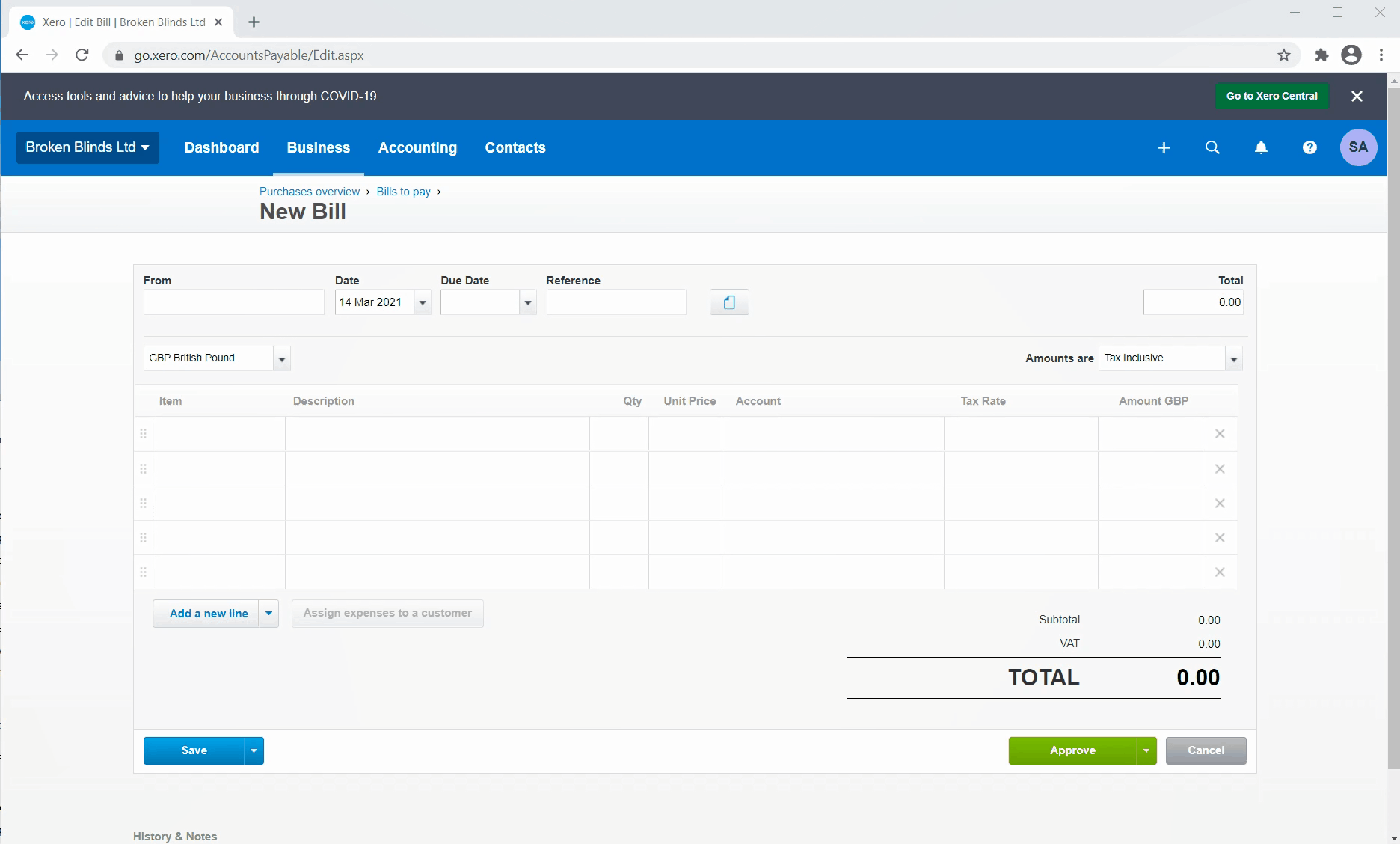This screenshot has width=1400, height=844.
Task: Open the SA user profile avatar
Action: click(1359, 147)
